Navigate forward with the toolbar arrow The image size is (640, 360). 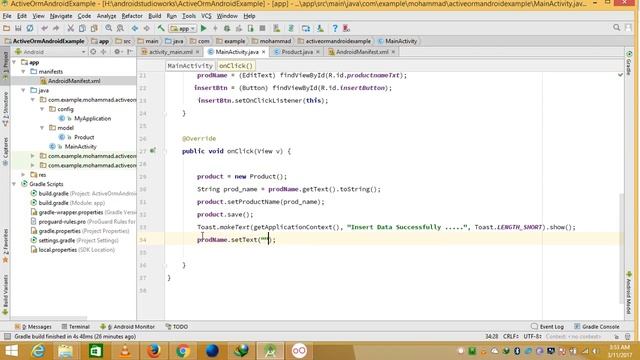(x=146, y=28)
